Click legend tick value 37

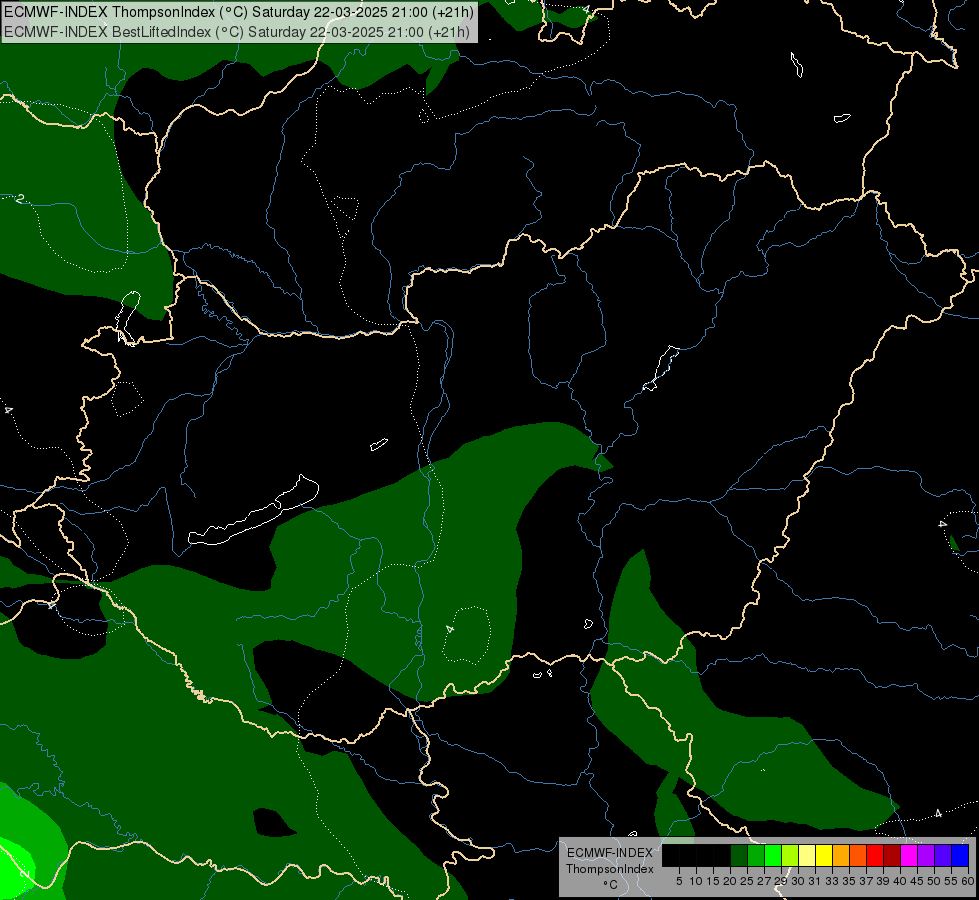coord(866,881)
